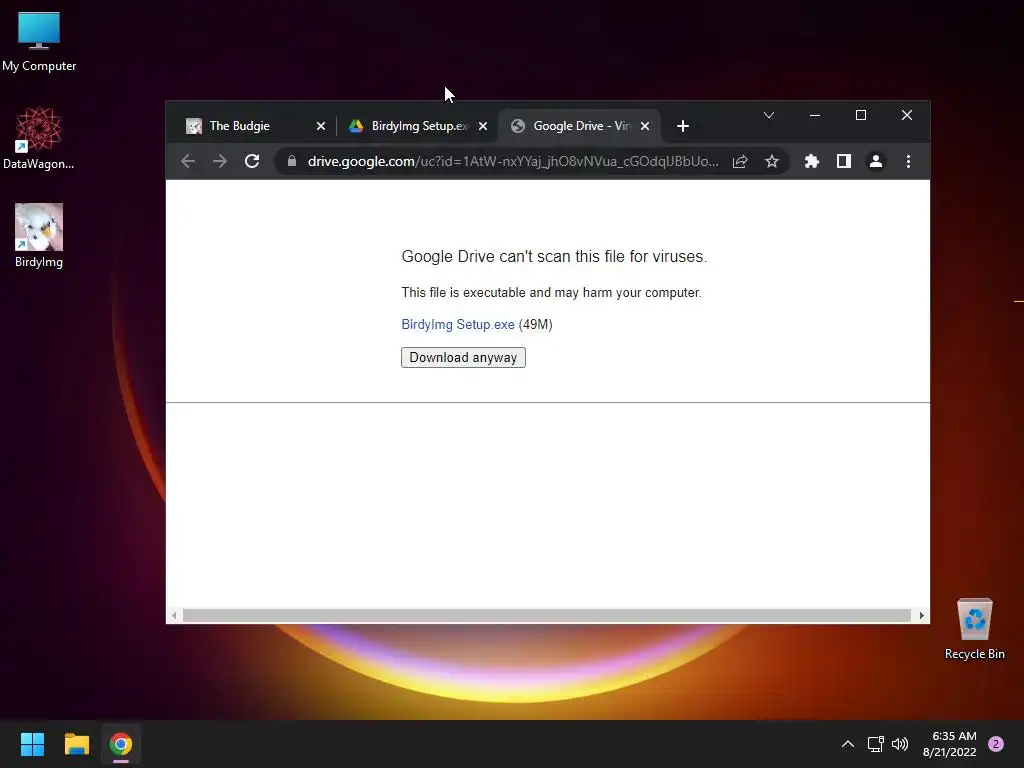Click 'This file is executable' text
Viewport: 1024px width, 768px height.
(x=551, y=293)
